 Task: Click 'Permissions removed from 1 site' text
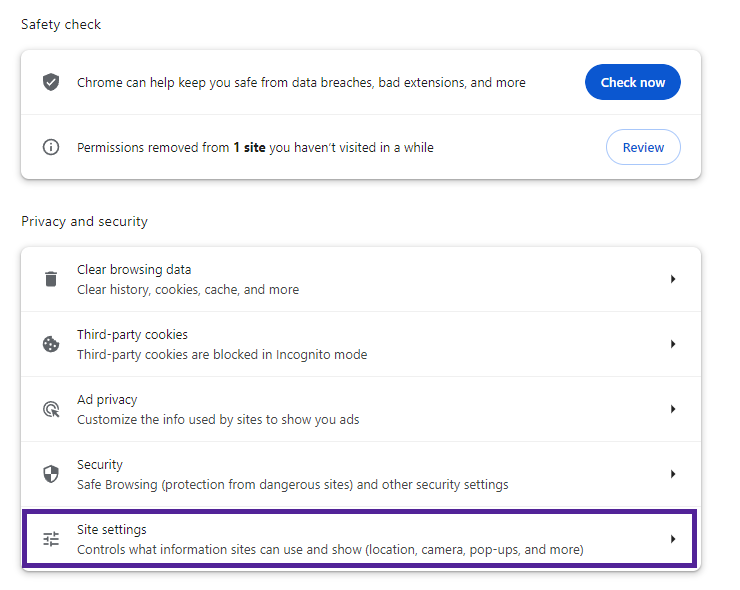pos(255,148)
